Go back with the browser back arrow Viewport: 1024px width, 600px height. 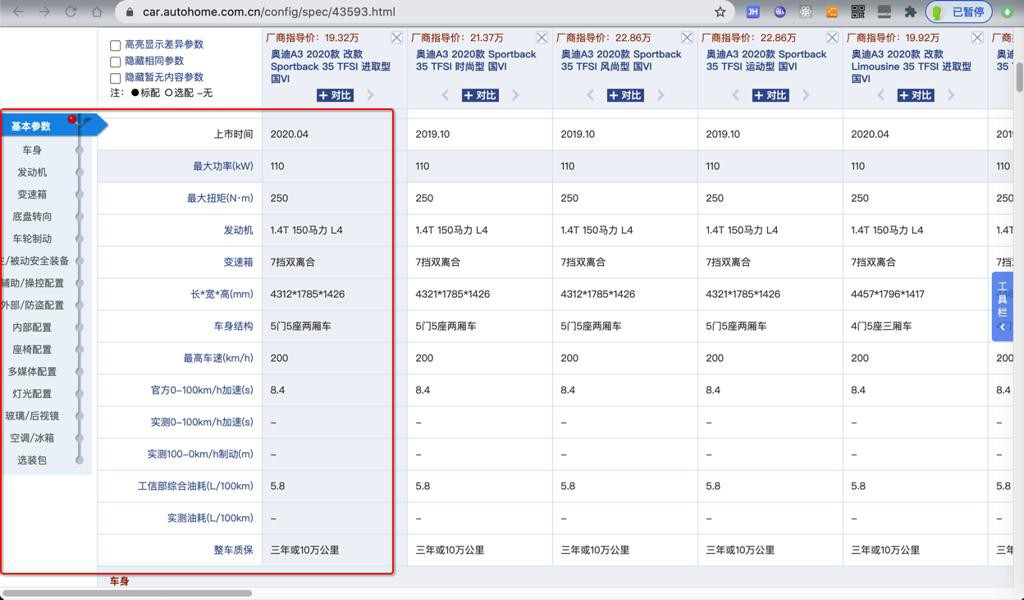(18, 12)
